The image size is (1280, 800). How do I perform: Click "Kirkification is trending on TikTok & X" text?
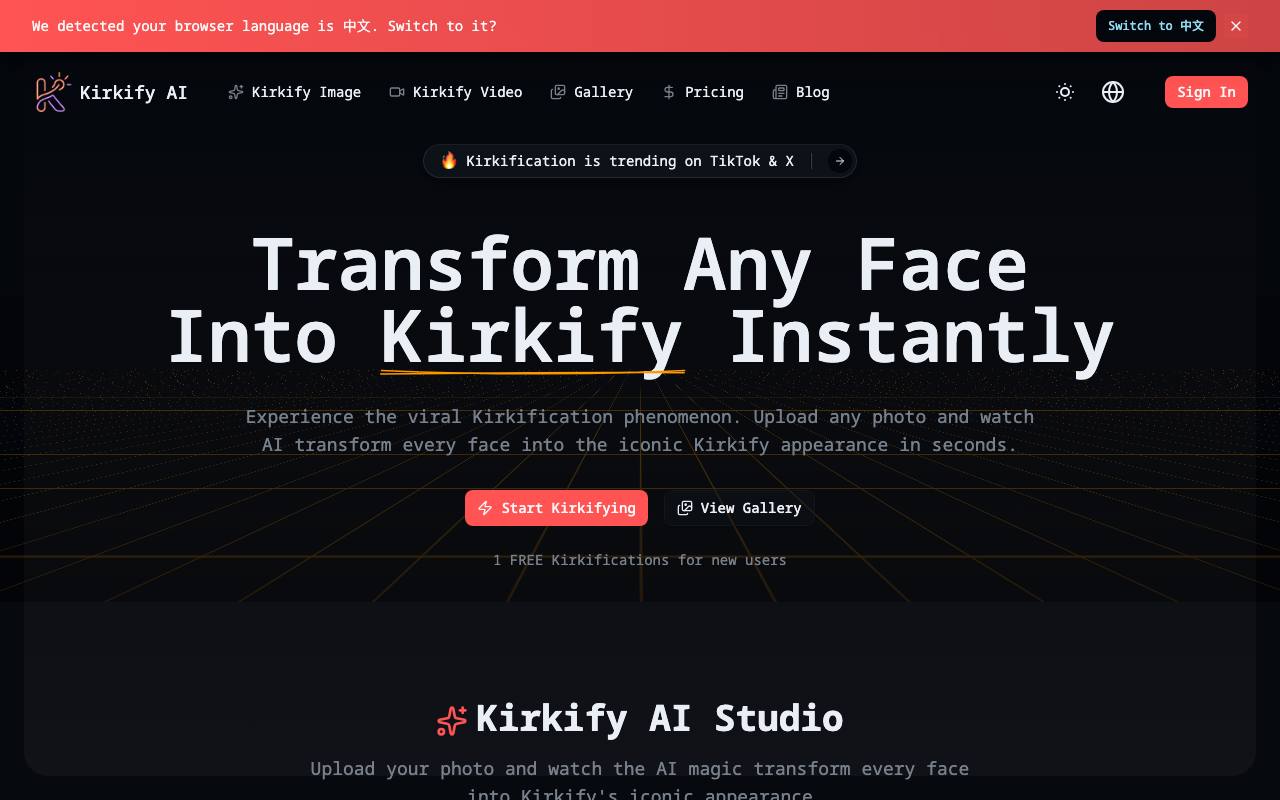pos(630,161)
